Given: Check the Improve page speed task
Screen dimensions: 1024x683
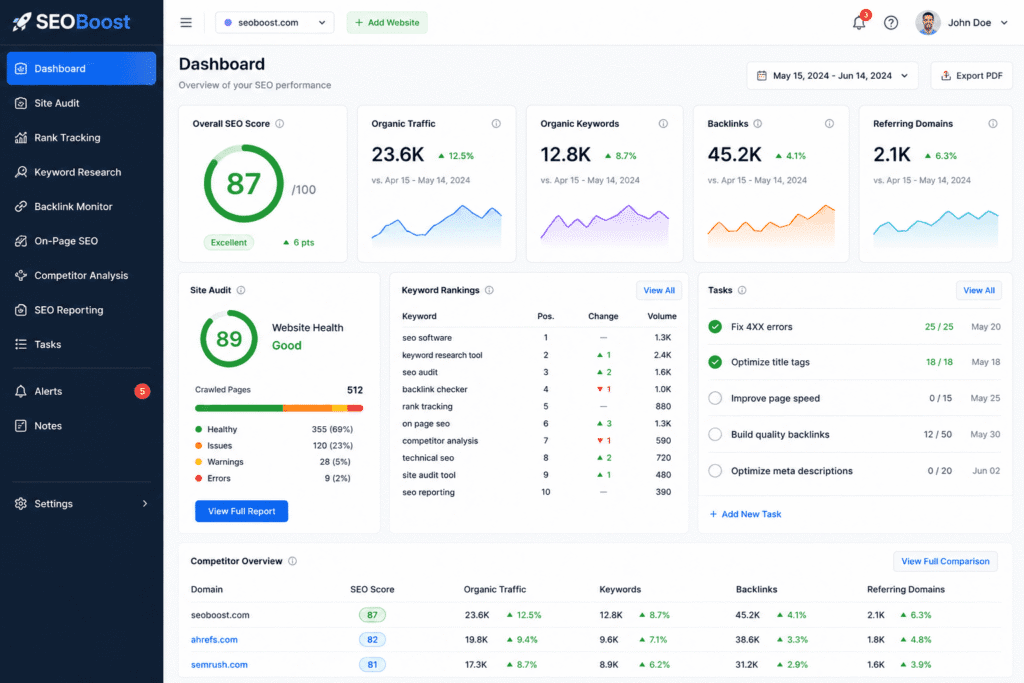Looking at the screenshot, I should pos(715,398).
